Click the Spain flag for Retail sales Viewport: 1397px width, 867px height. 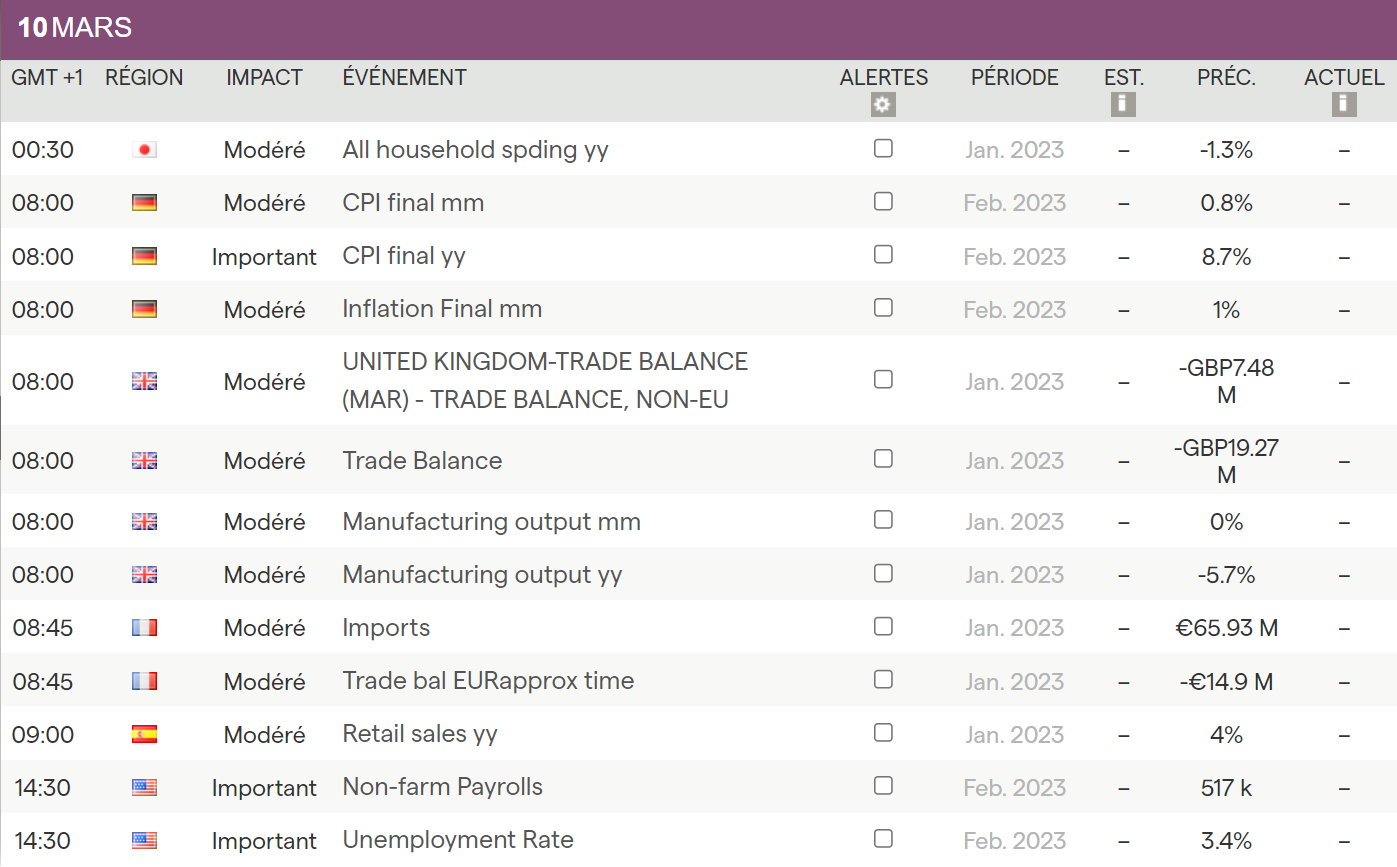pos(144,735)
